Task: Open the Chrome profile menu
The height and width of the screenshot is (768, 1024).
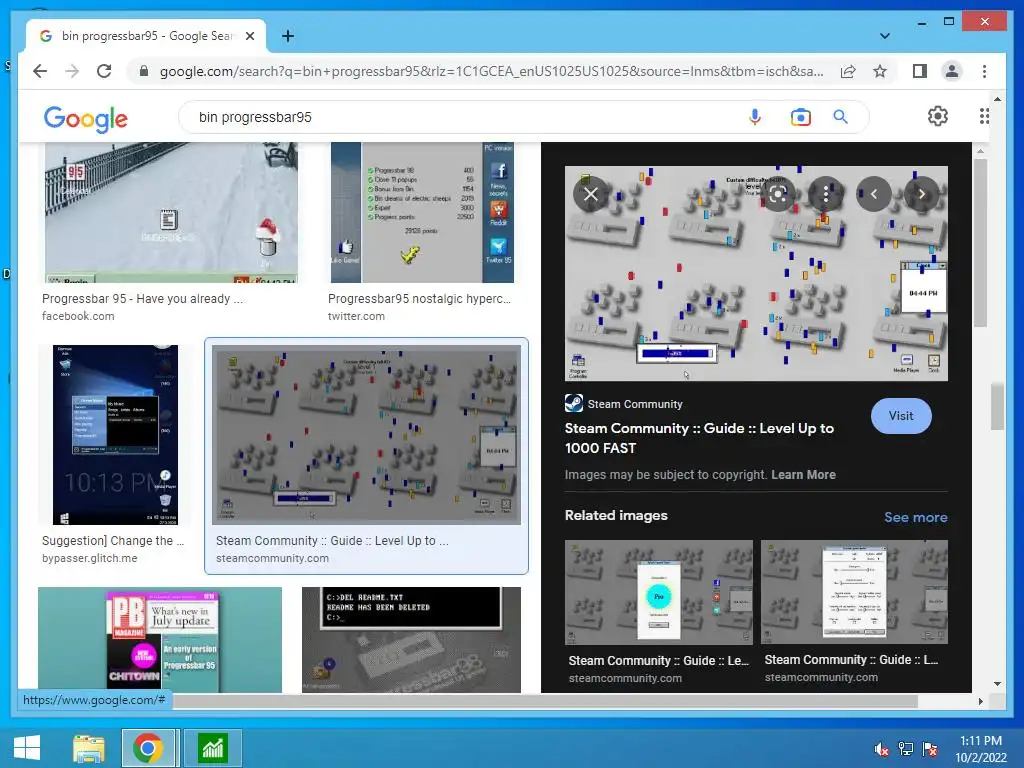Action: coord(952,71)
